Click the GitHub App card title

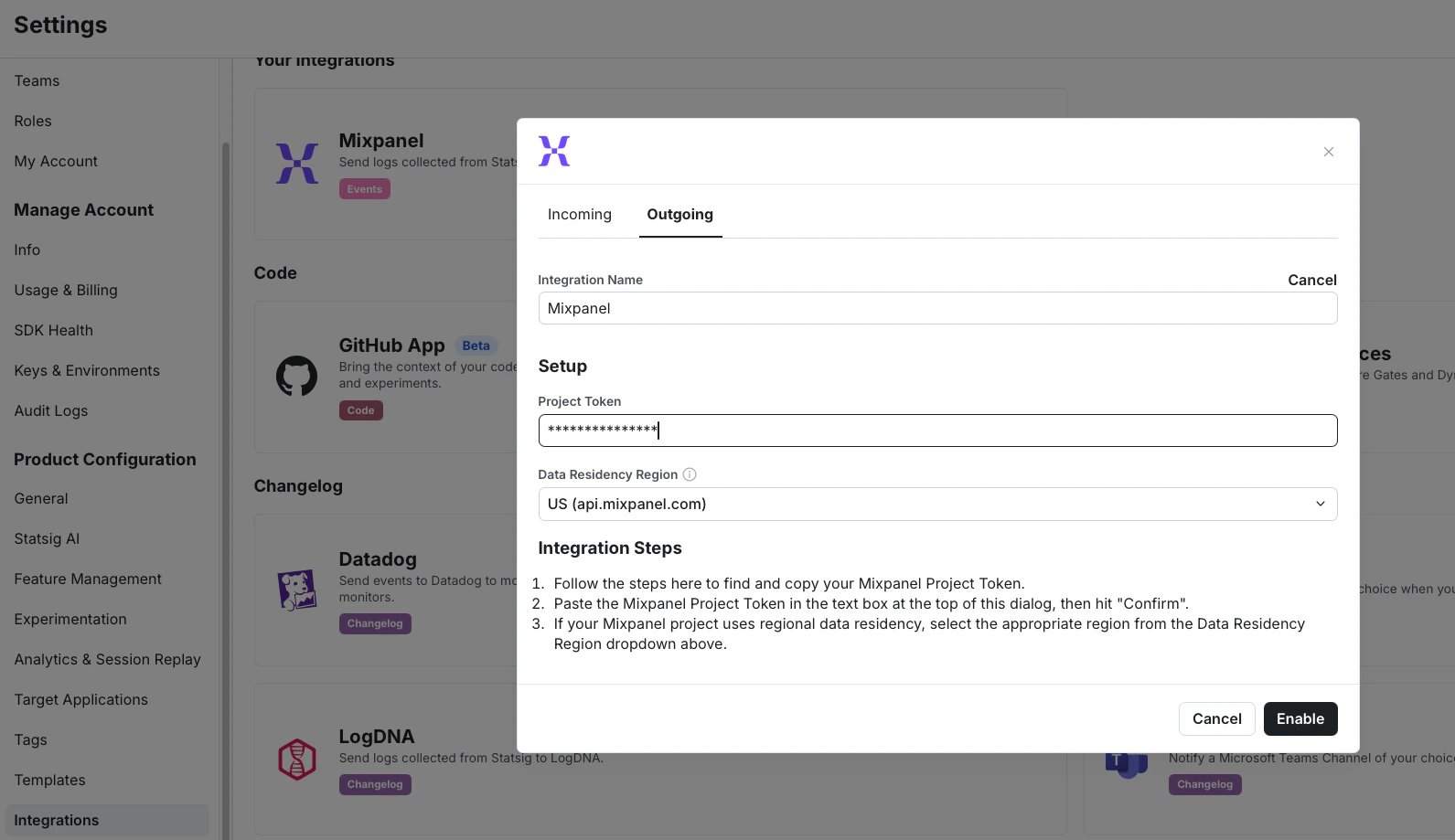click(391, 346)
